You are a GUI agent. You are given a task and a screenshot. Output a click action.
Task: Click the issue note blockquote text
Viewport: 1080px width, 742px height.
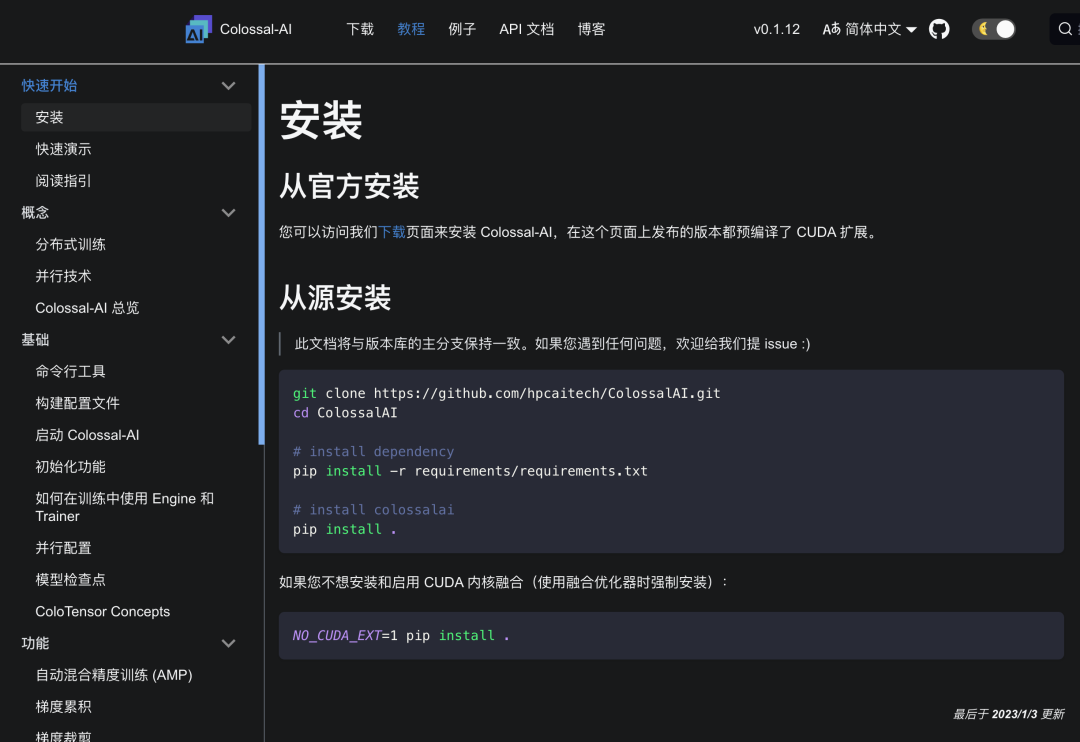(x=552, y=344)
